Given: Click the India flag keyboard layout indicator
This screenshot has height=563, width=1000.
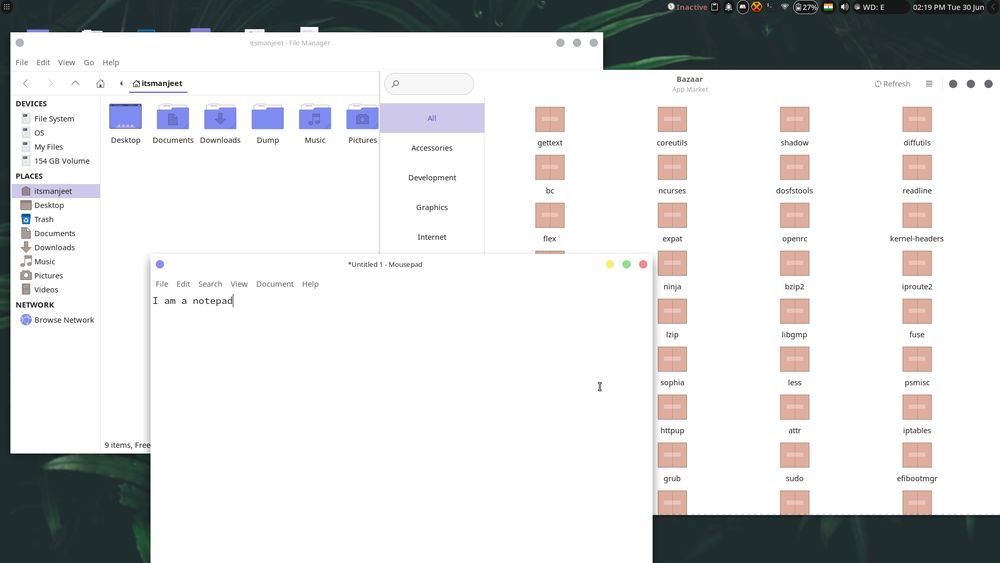Looking at the screenshot, I should pos(828,7).
